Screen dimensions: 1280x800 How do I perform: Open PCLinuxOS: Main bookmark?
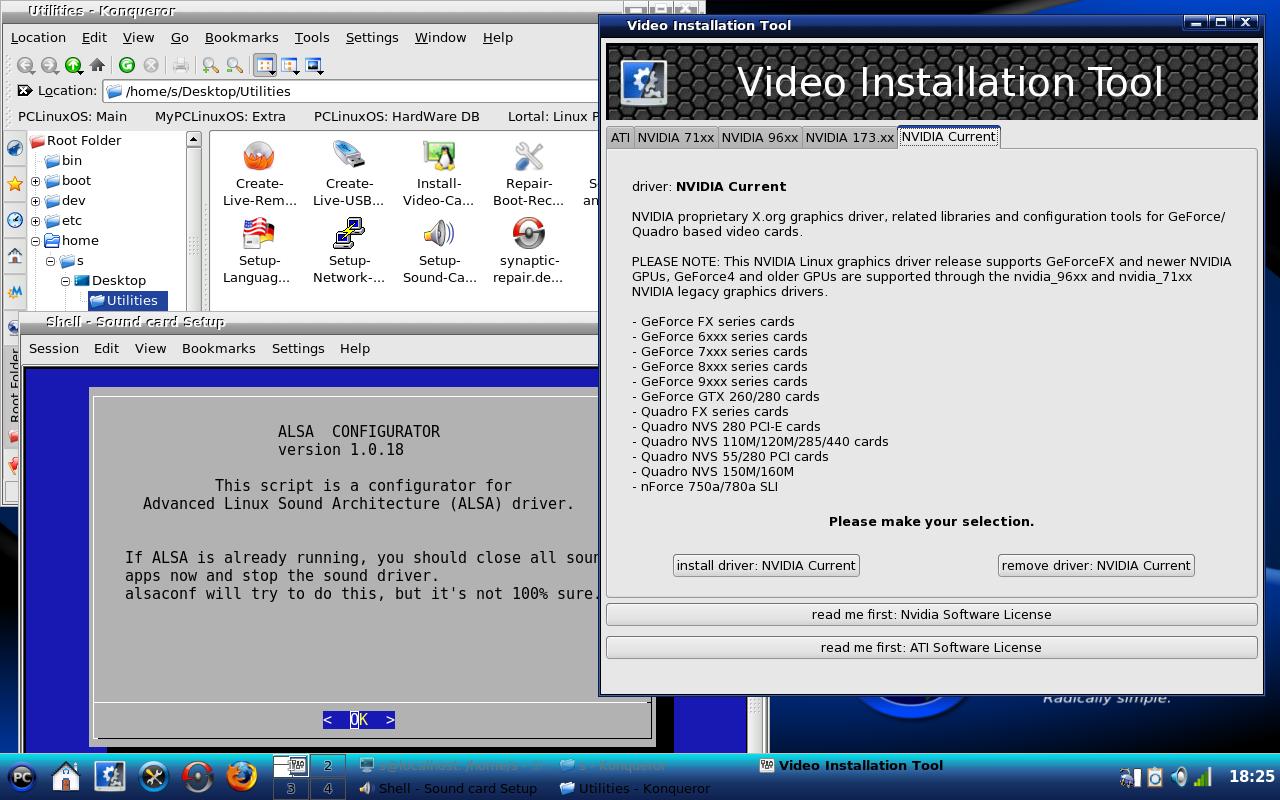(x=73, y=116)
